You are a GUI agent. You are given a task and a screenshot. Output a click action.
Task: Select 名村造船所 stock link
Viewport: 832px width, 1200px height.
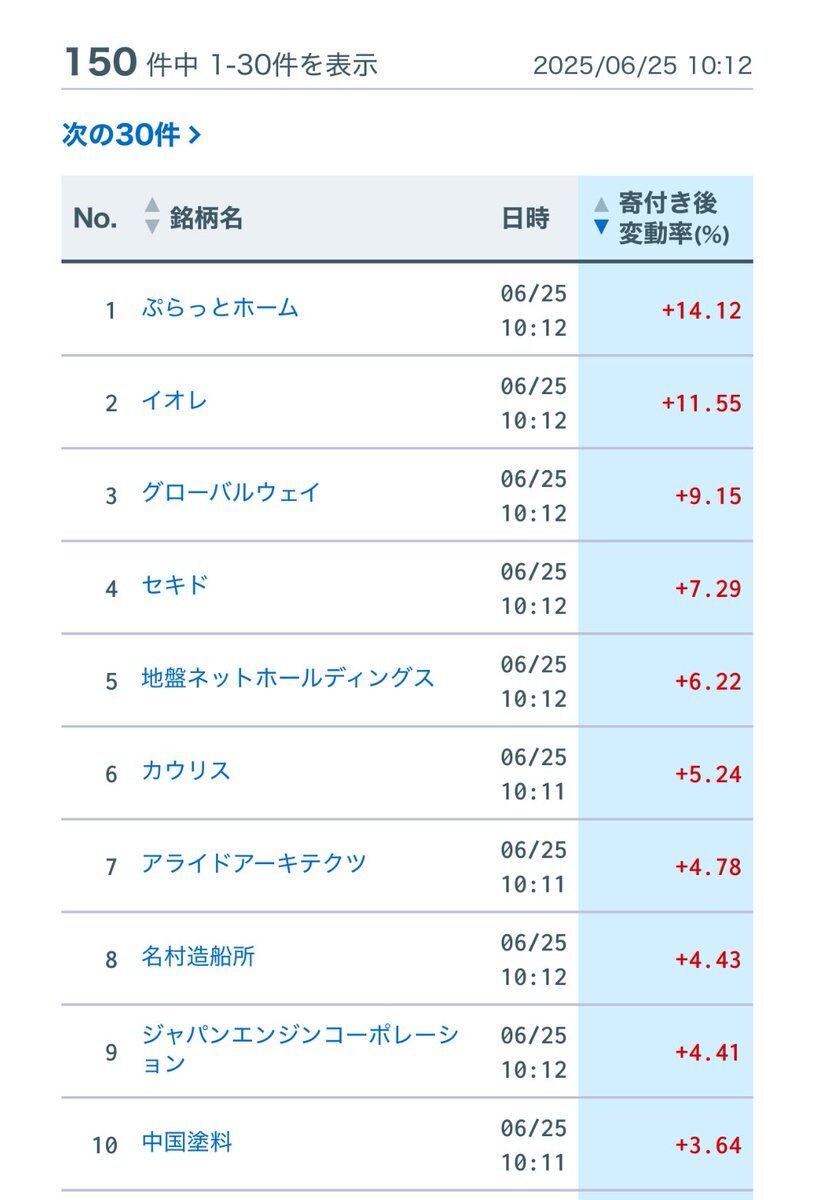click(x=198, y=957)
